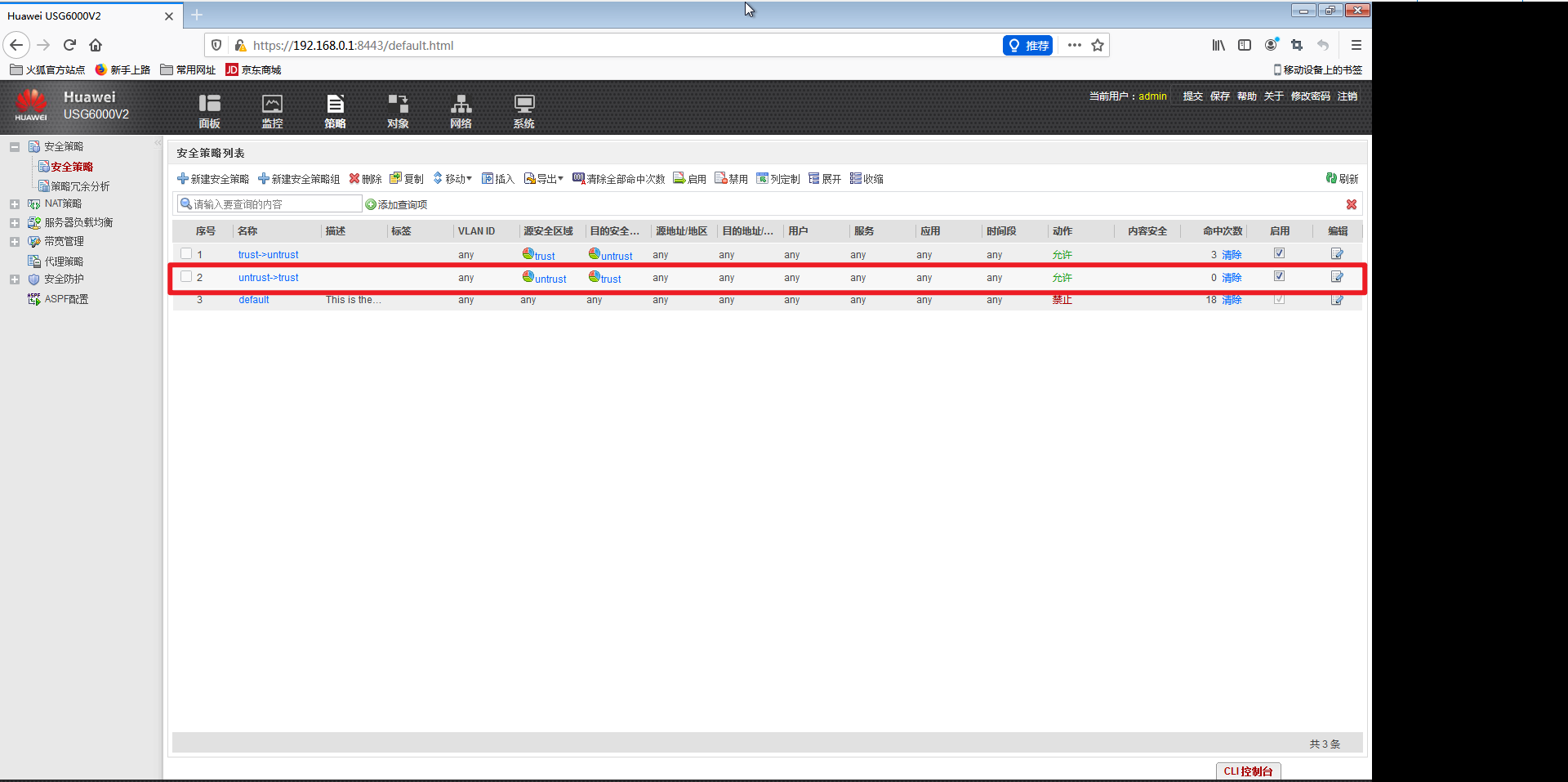The image size is (1568, 782).
Task: Collapse the 安全策略 tree node
Action: 15,147
